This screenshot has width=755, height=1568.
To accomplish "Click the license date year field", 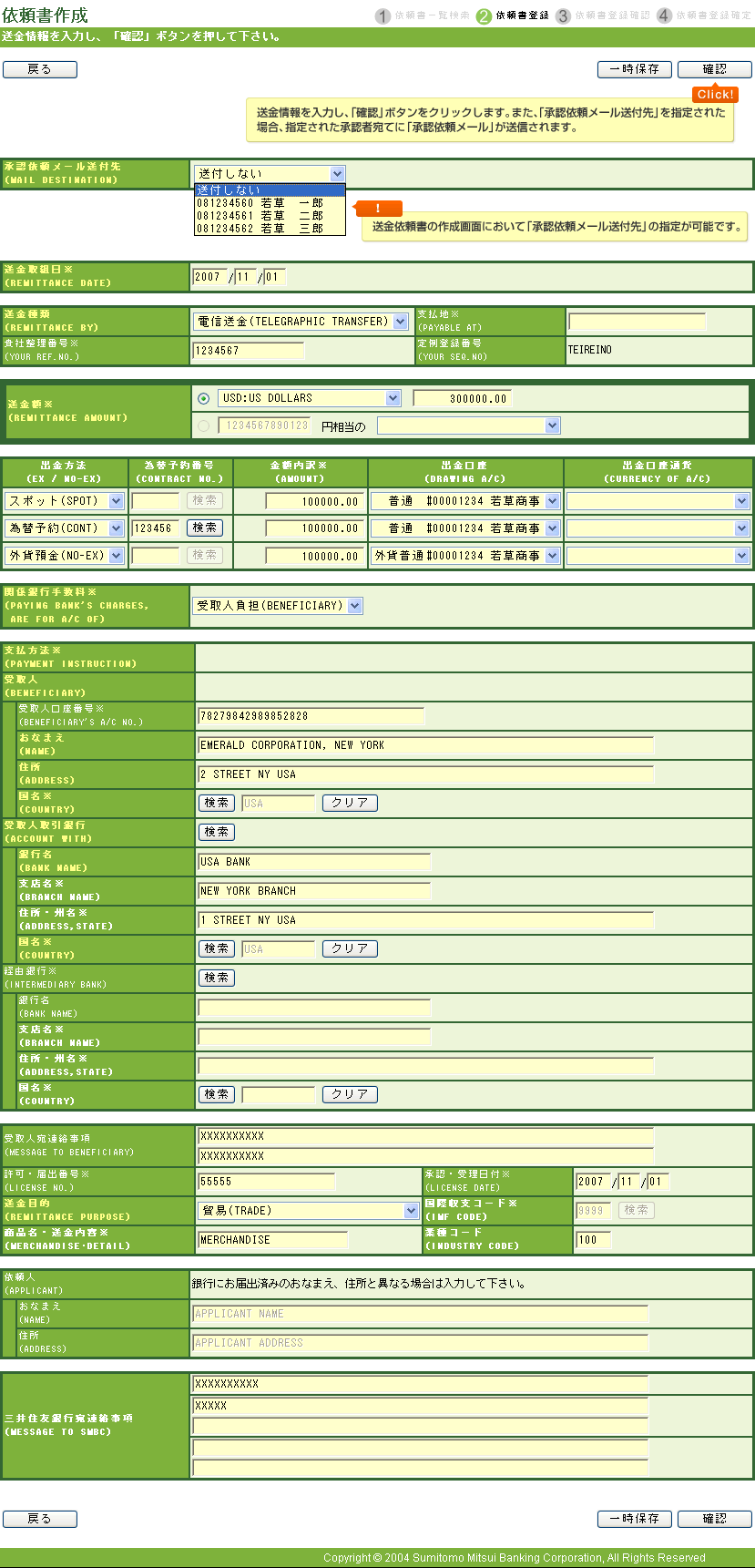I will point(593,1182).
